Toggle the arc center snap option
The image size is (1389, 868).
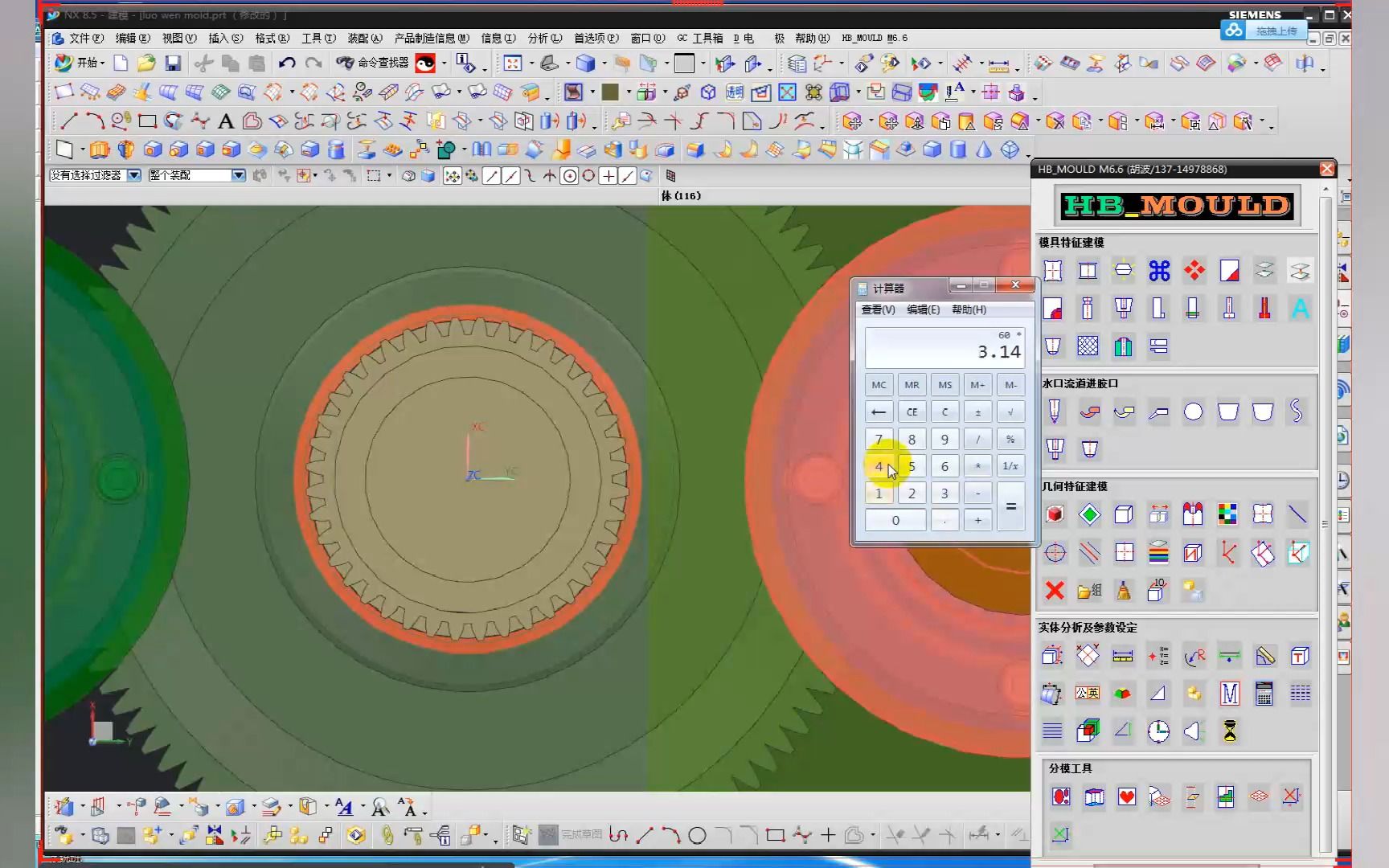[x=569, y=176]
